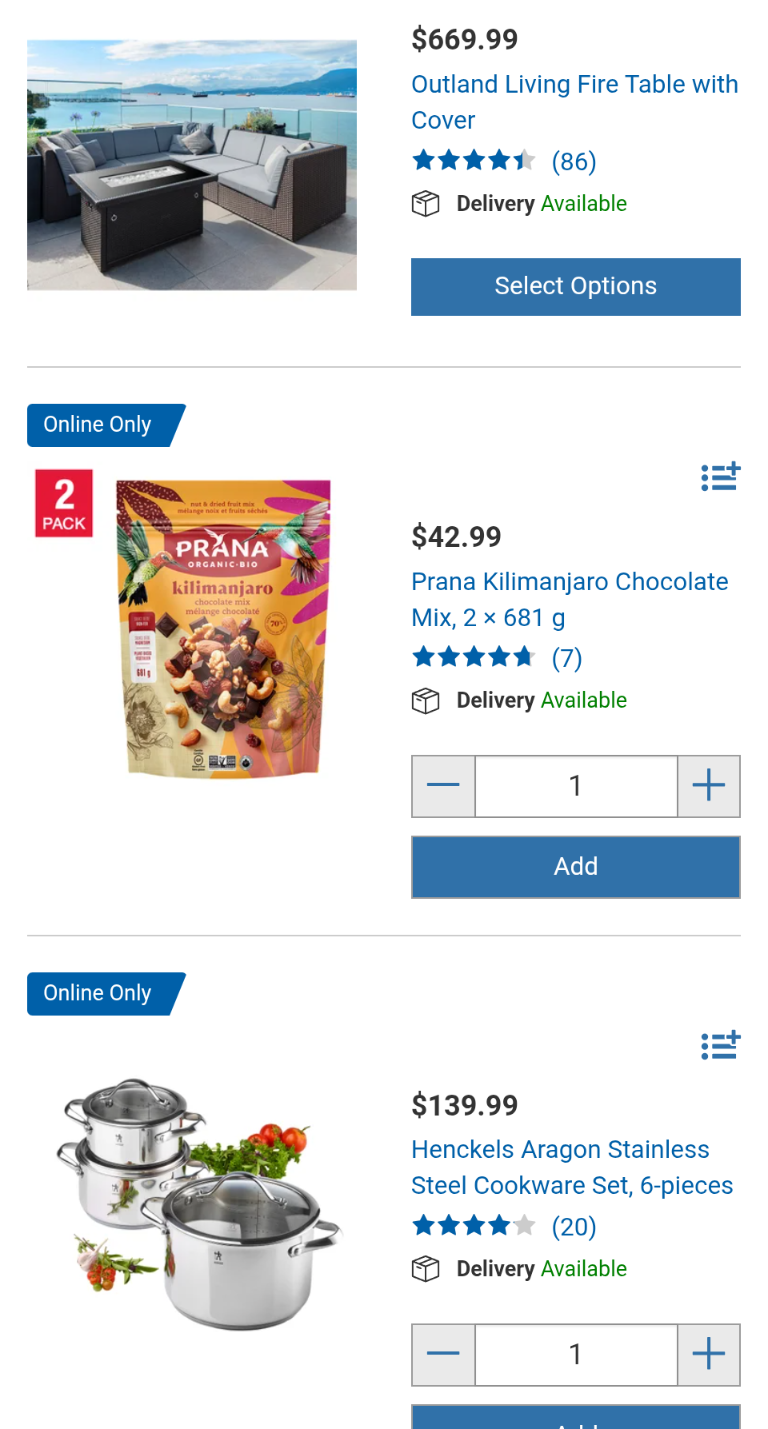Focus the Henckels Cookware quantity field
768x1429 pixels.
pos(575,1355)
